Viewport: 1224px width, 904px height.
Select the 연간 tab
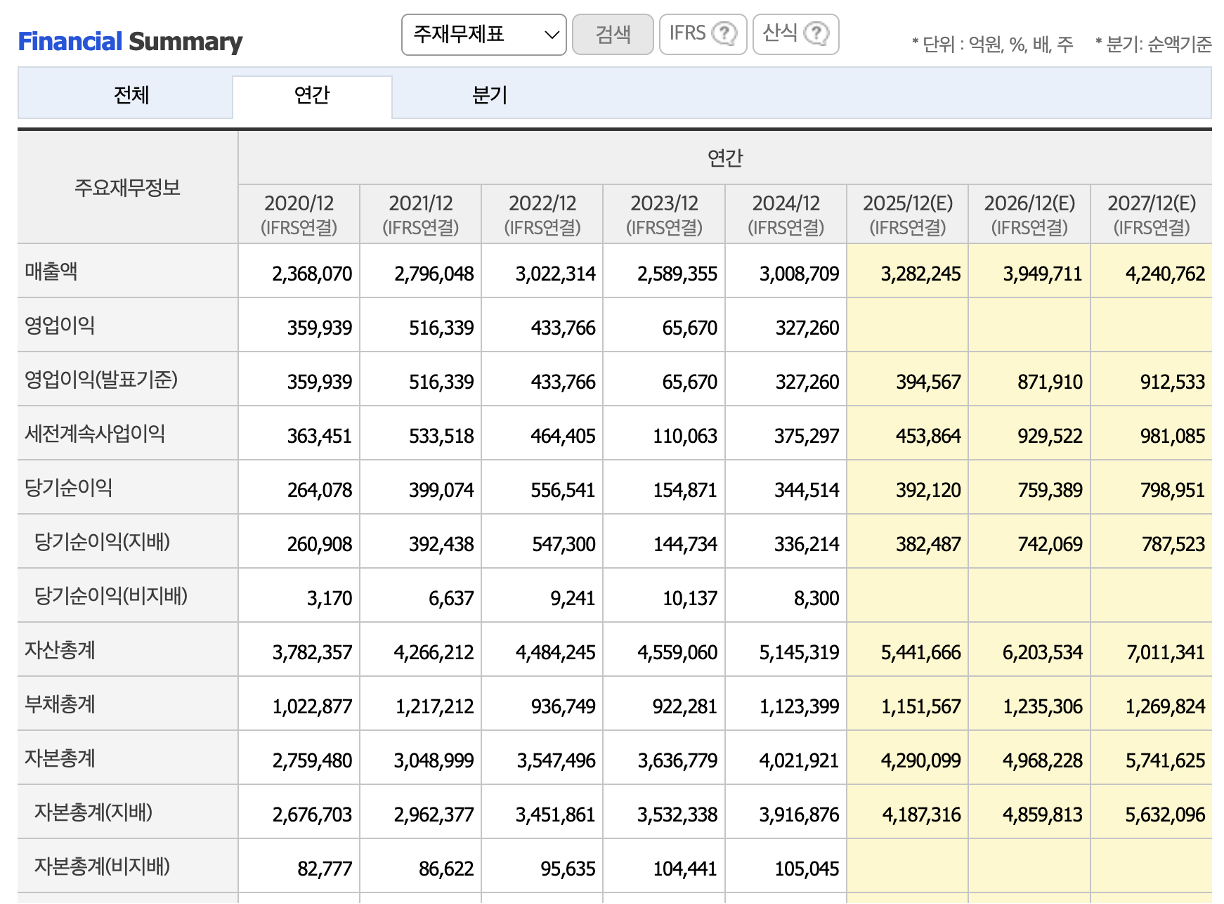[x=312, y=96]
